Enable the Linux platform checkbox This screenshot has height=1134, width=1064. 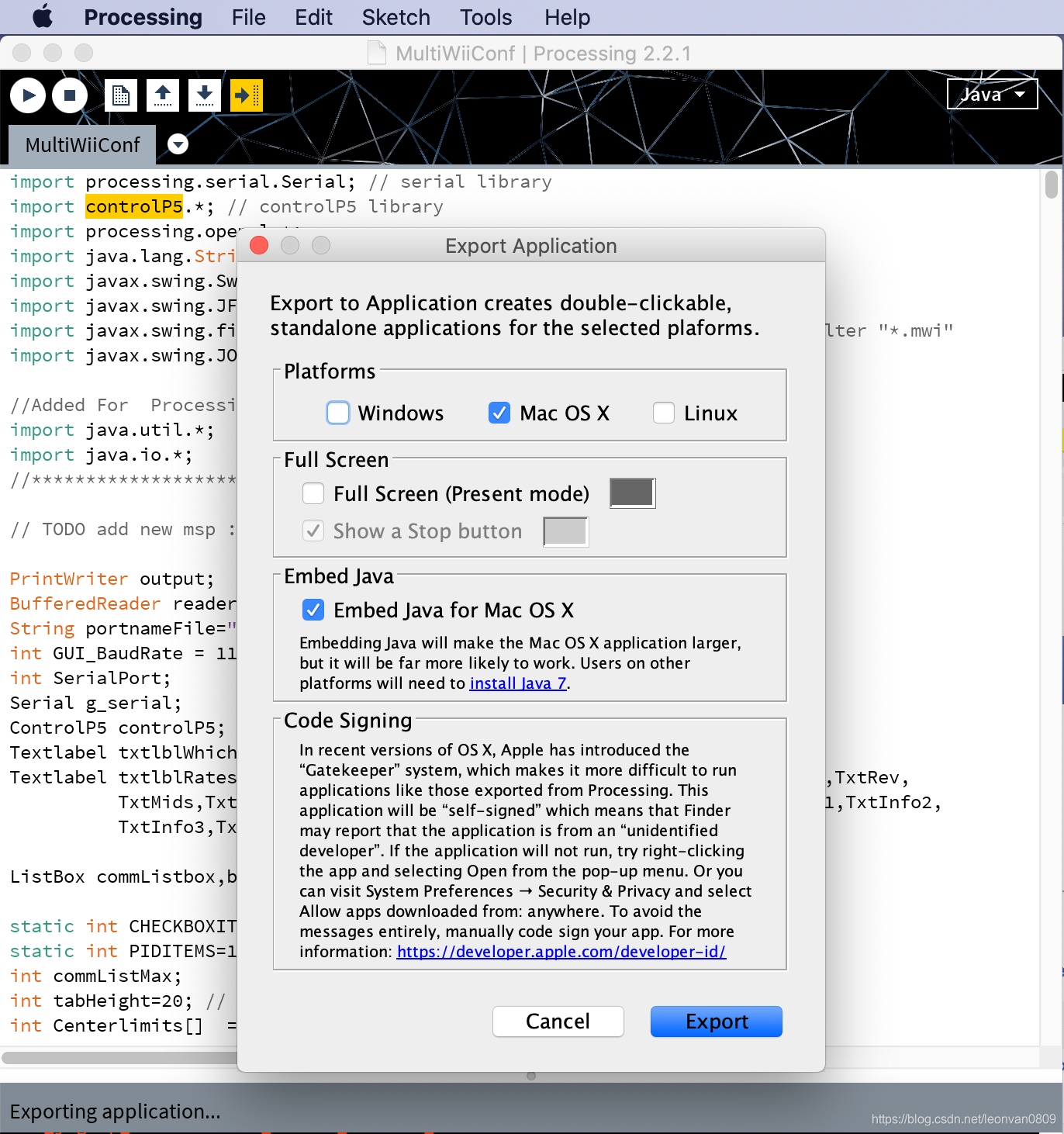click(664, 413)
